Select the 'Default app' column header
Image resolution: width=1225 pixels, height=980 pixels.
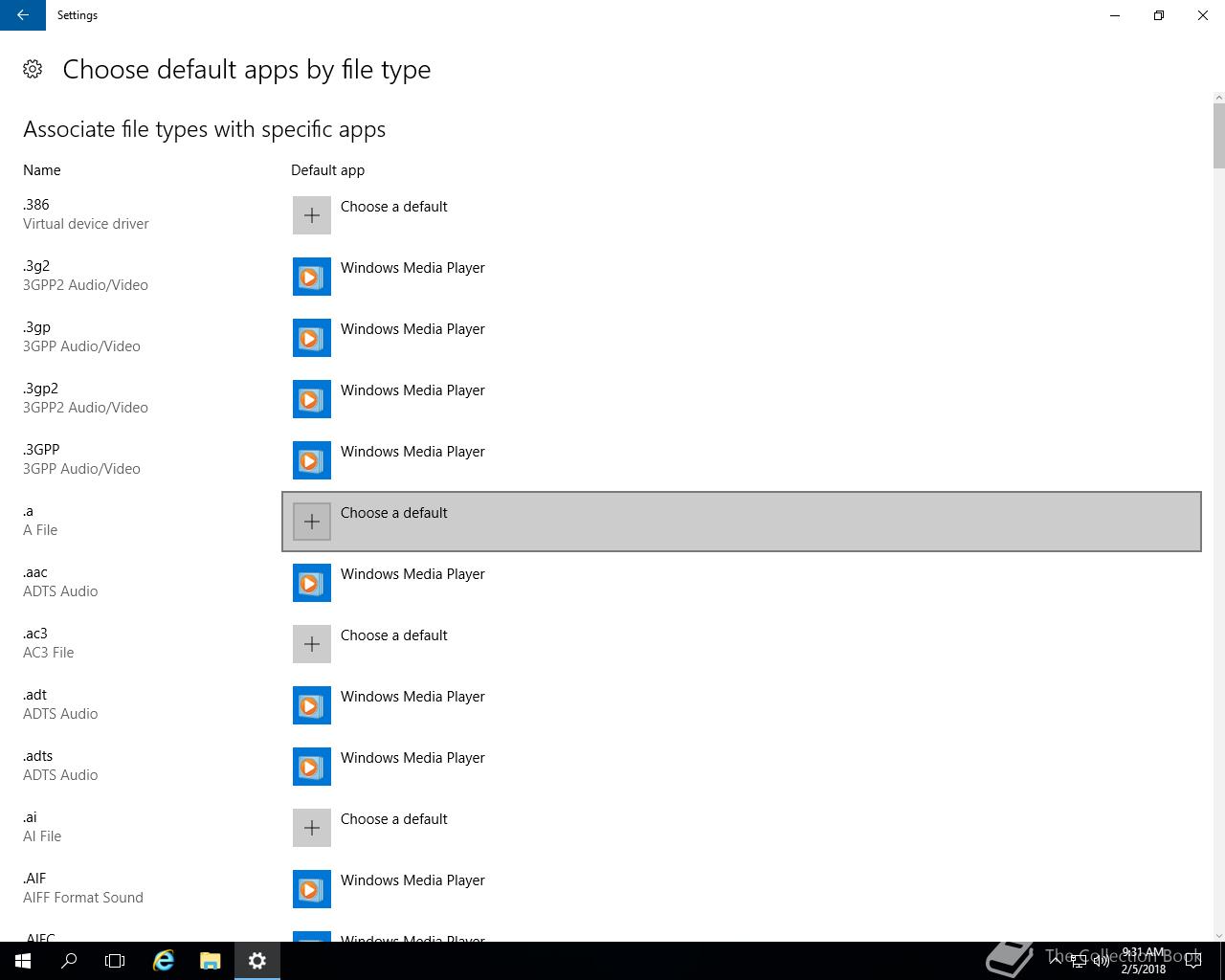click(328, 170)
